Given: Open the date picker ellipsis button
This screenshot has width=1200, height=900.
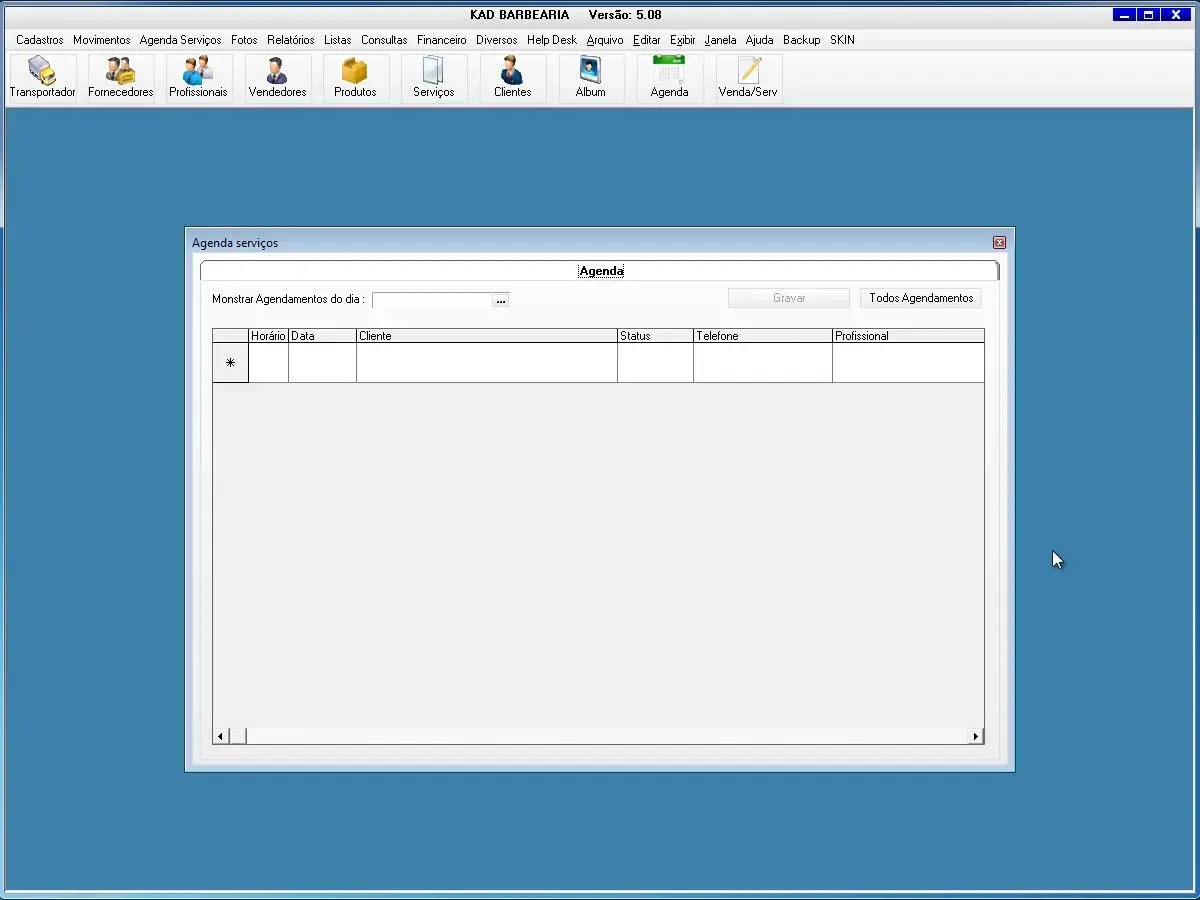Looking at the screenshot, I should click(x=501, y=300).
